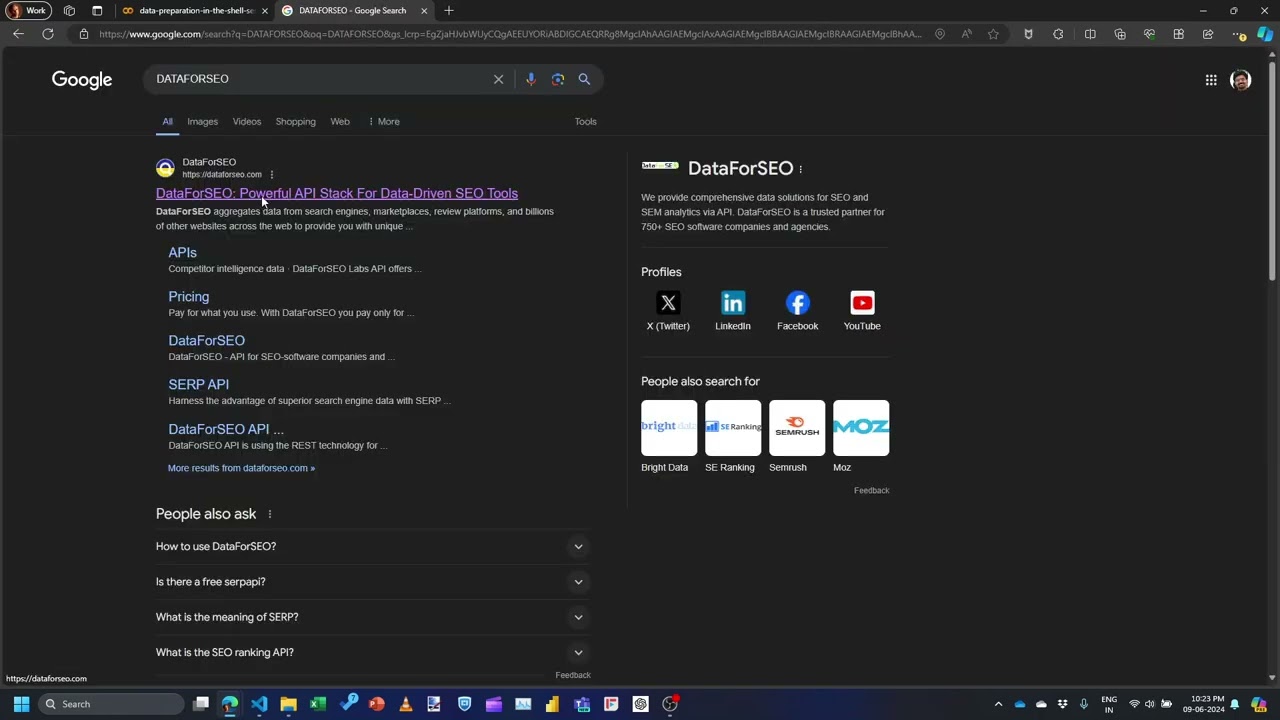
Task: Reload the current page
Action: 47,34
